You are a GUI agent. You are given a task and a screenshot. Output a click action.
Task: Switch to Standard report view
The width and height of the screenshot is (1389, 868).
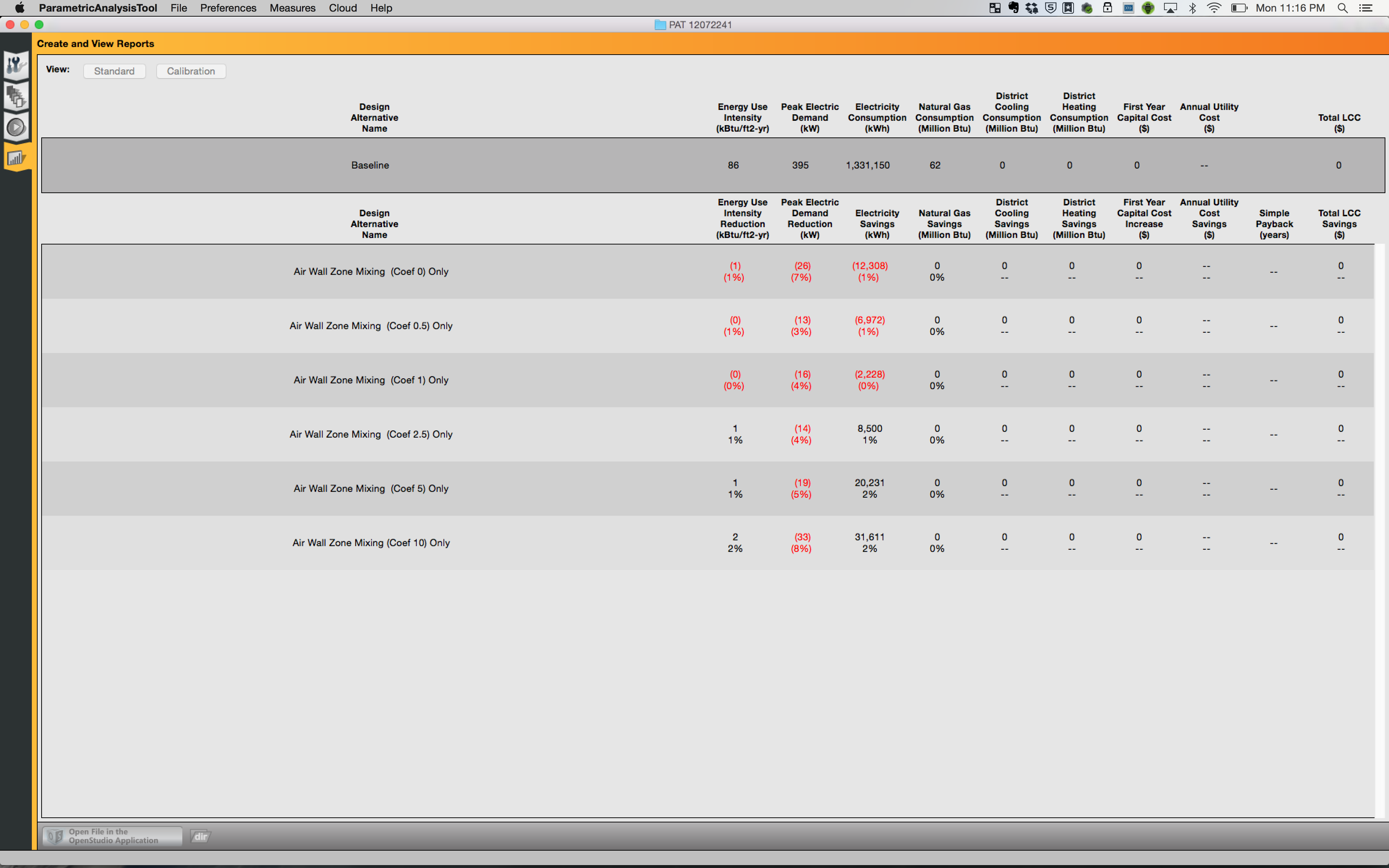(114, 71)
